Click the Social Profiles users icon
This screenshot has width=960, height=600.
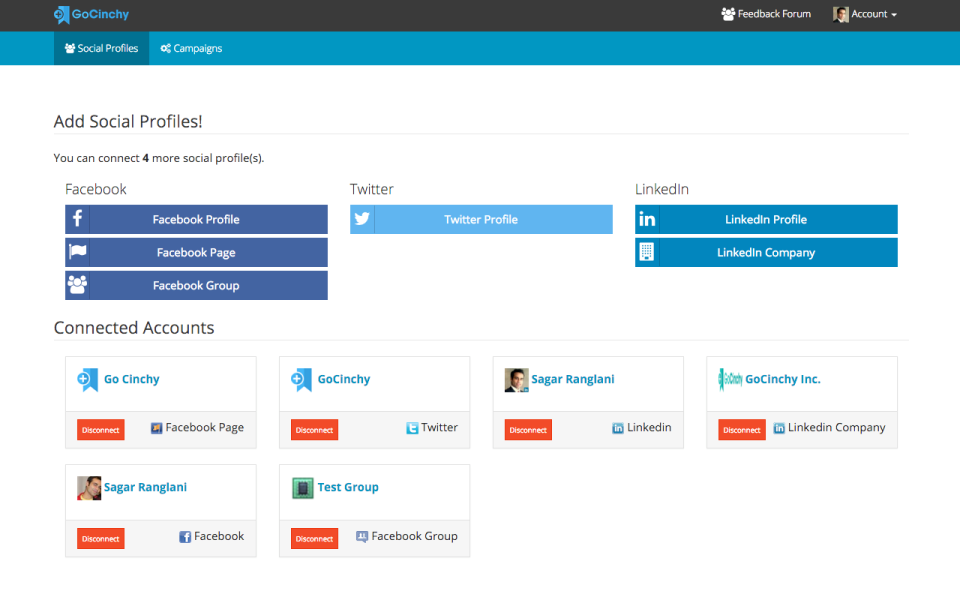[70, 48]
